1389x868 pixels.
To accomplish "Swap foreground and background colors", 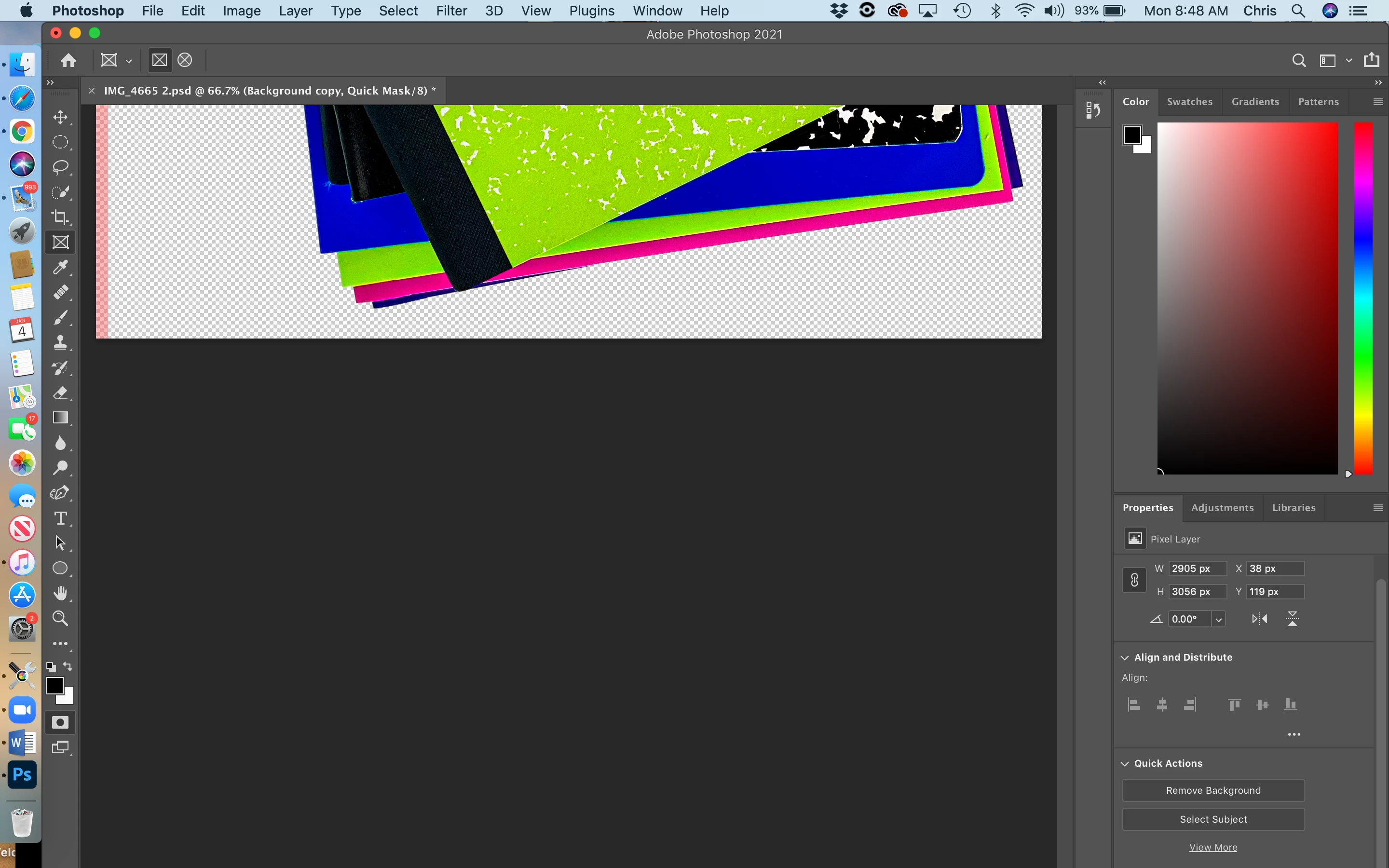I will click(68, 666).
